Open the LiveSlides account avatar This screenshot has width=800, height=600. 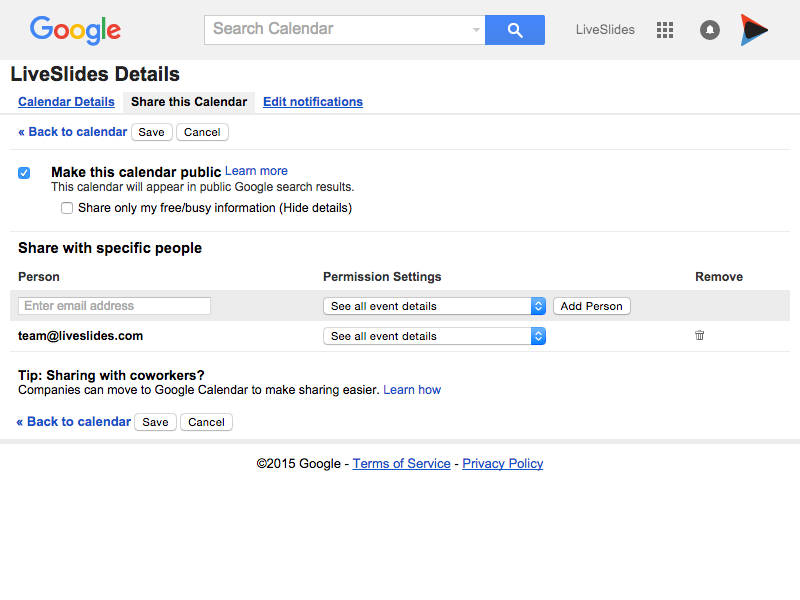pos(754,30)
